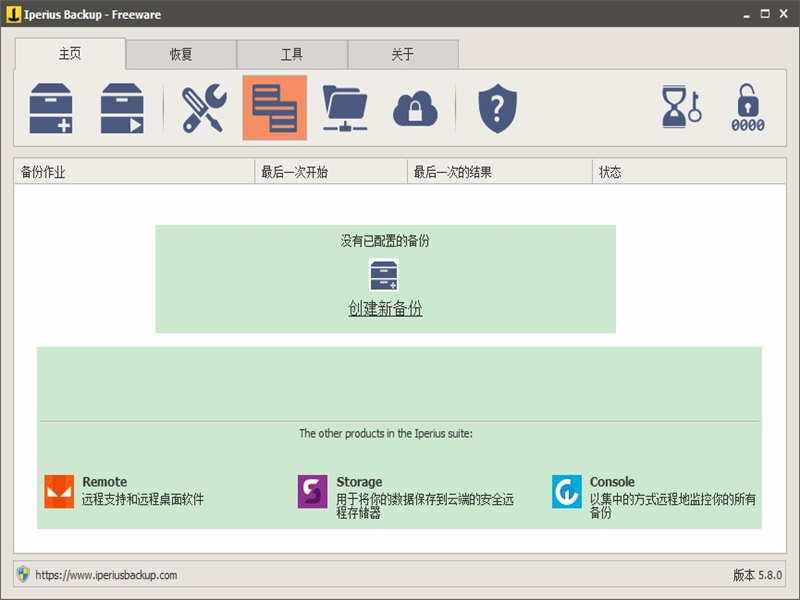Click the hourglass and key license icon

pos(681,107)
